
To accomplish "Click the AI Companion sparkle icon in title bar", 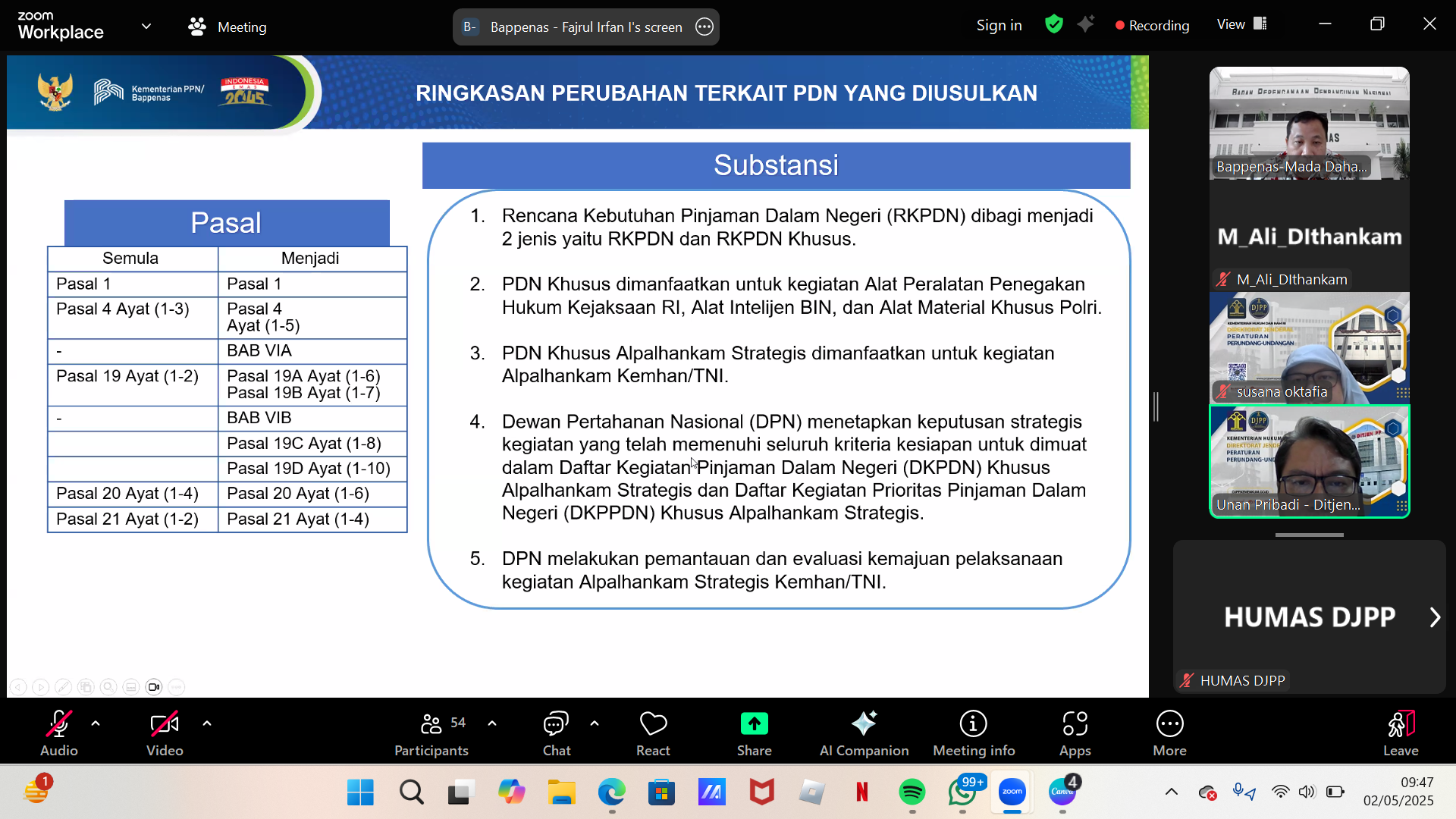I will click(1086, 24).
